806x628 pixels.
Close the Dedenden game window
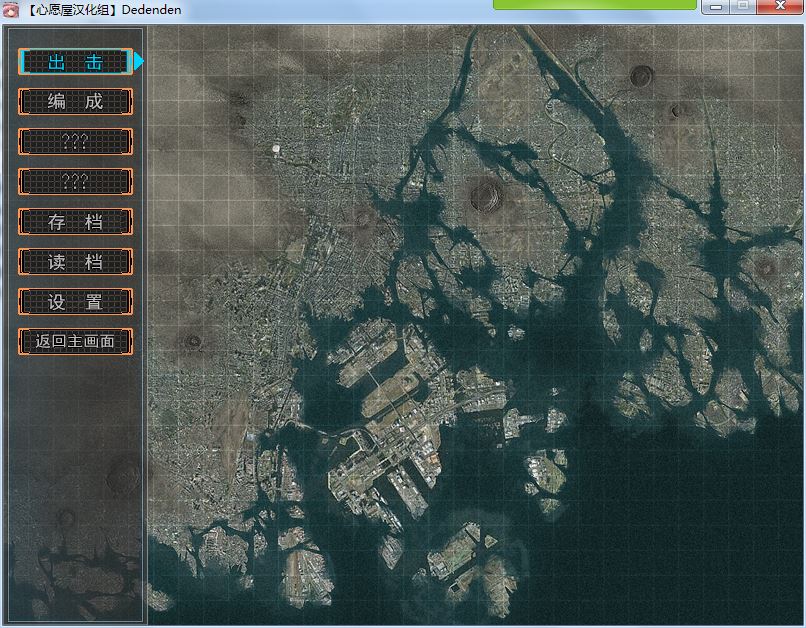click(778, 7)
